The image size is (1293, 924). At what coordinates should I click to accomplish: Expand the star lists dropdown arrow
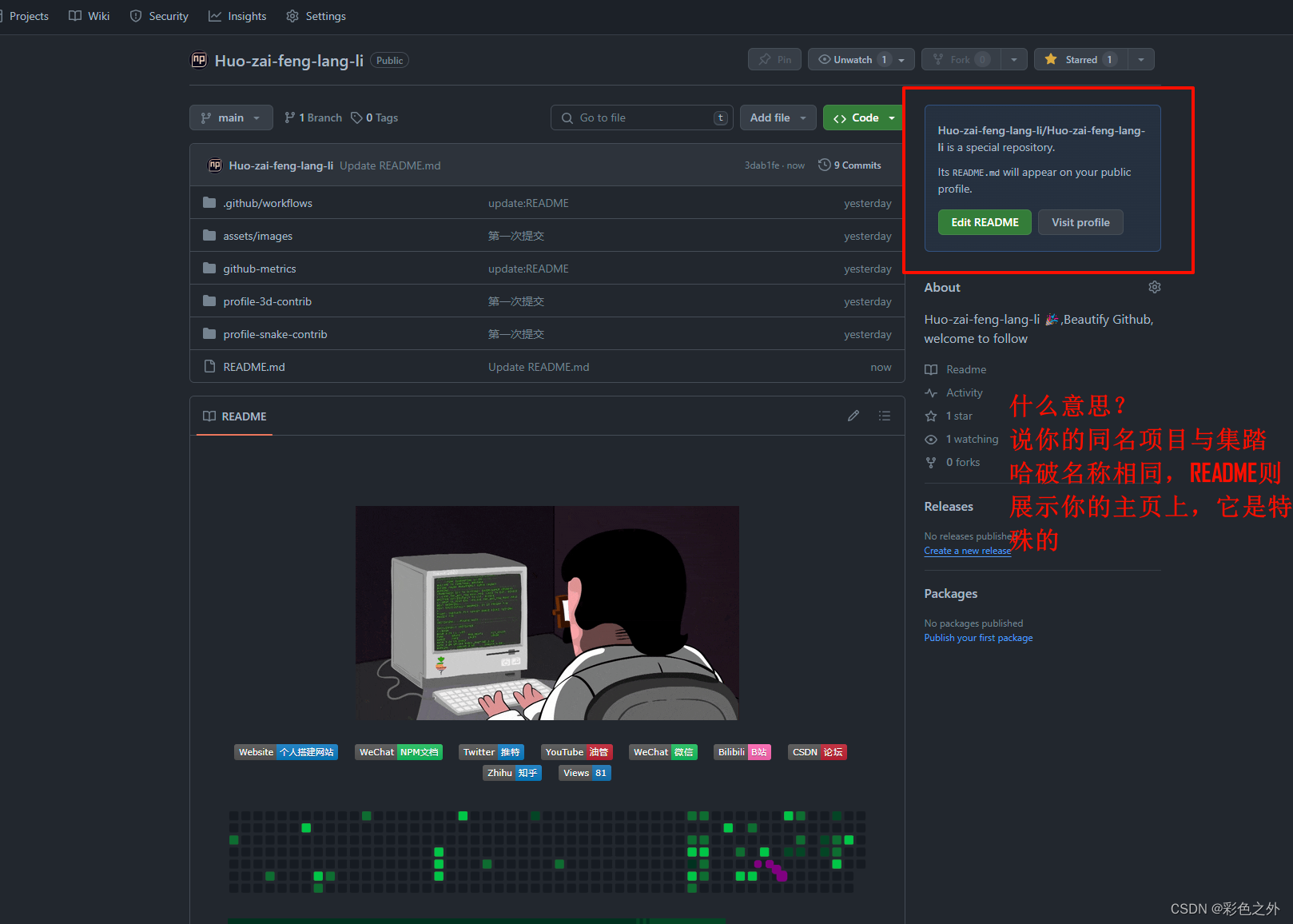1141,60
